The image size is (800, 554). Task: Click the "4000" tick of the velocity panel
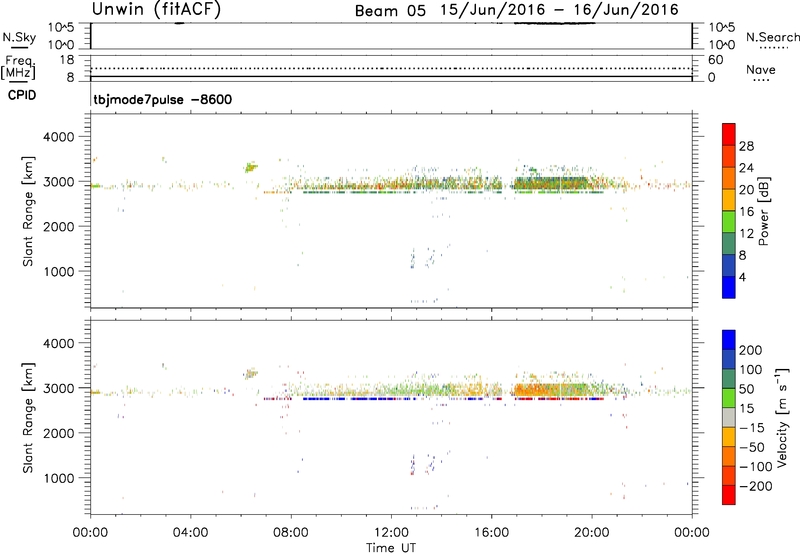[x=59, y=343]
